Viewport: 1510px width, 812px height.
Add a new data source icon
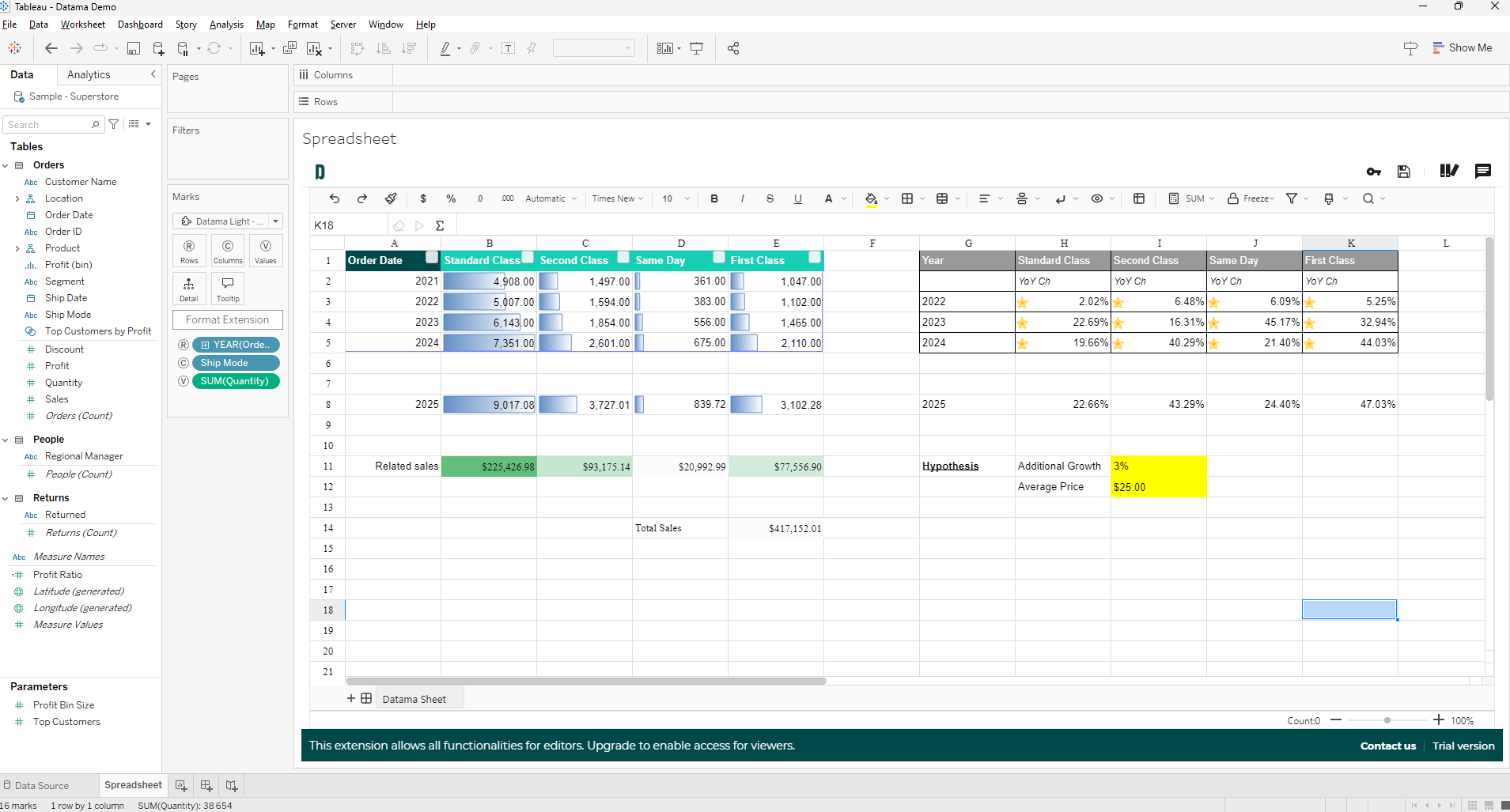point(158,48)
